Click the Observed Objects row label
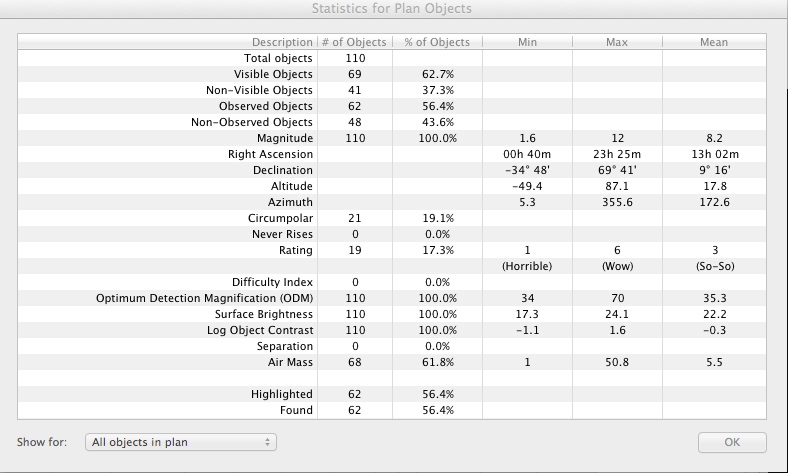The image size is (788, 473). pyautogui.click(x=265, y=106)
